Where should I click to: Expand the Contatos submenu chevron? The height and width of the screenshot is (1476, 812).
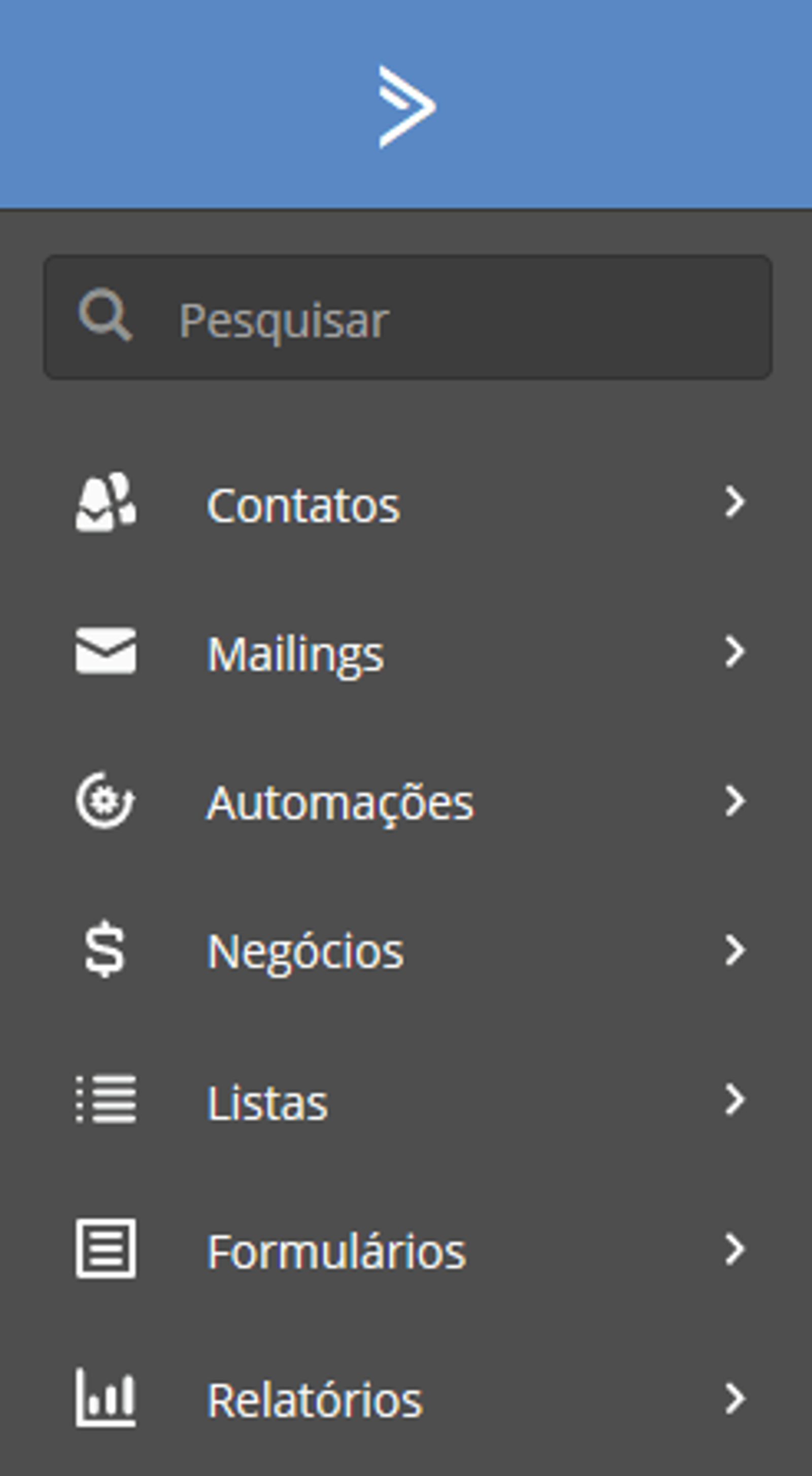point(735,502)
